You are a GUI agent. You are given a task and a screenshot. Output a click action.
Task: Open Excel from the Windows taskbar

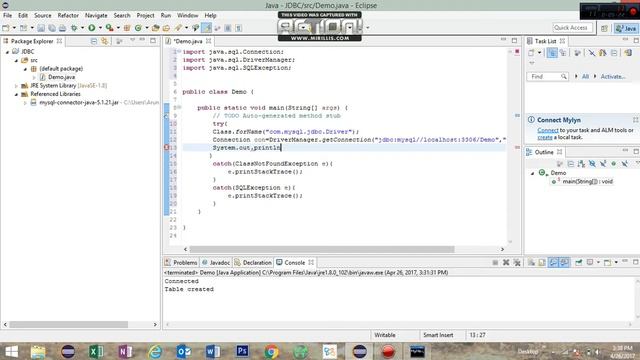[96, 351]
